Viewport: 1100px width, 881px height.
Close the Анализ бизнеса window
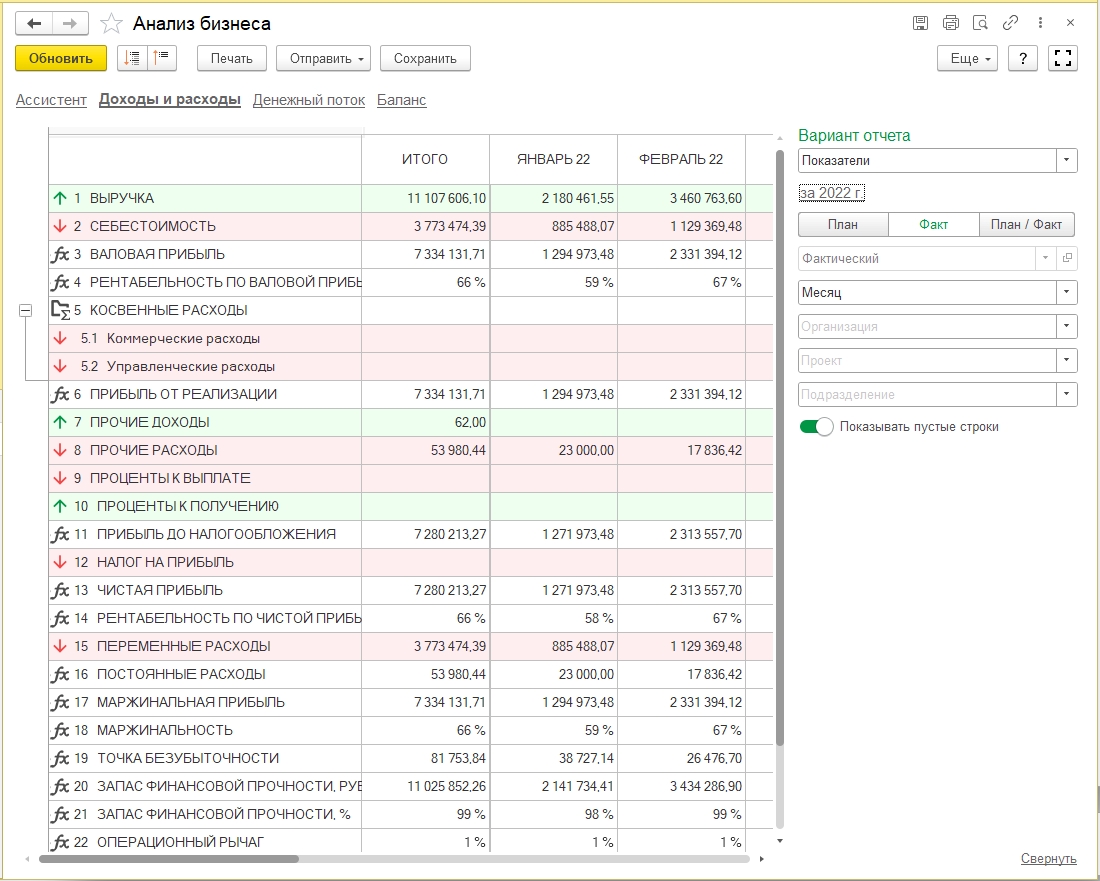pos(1071,23)
